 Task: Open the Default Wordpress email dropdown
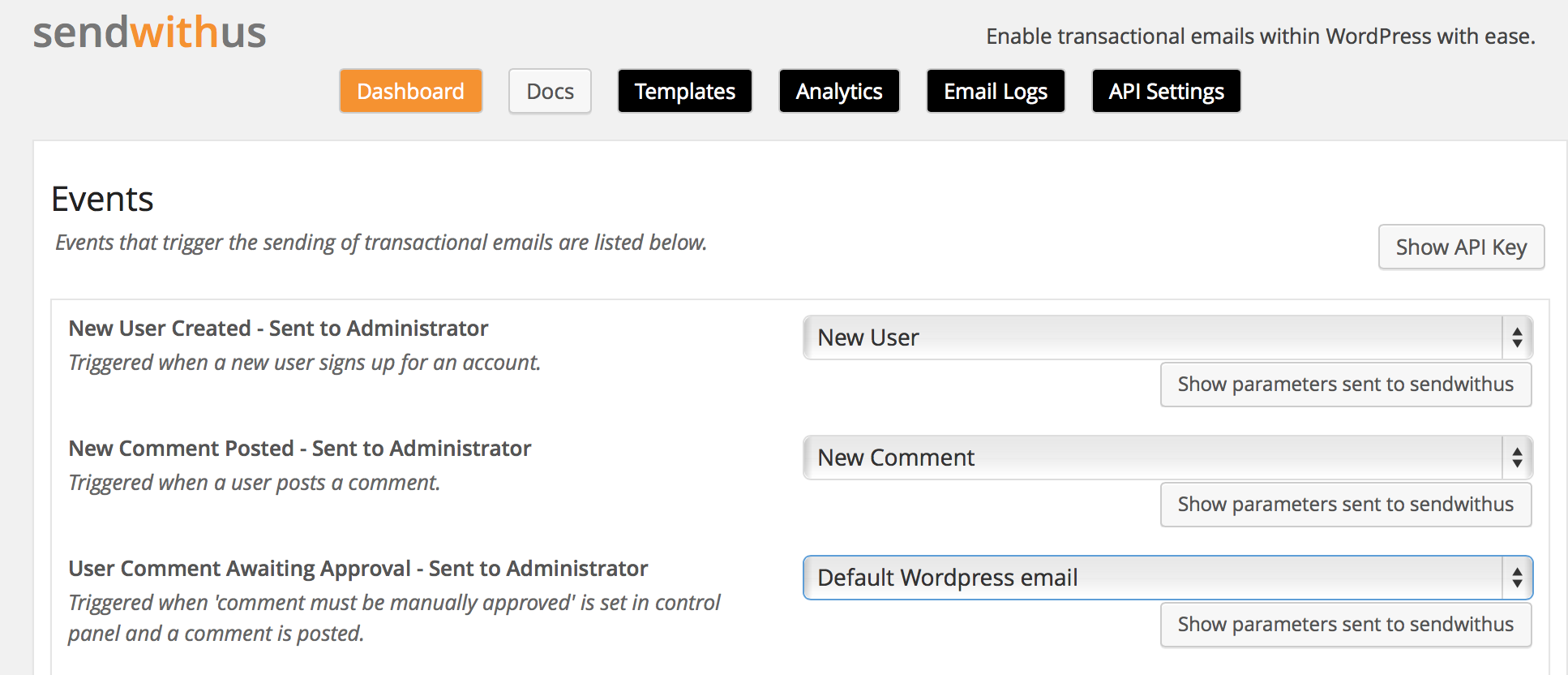[x=1167, y=578]
